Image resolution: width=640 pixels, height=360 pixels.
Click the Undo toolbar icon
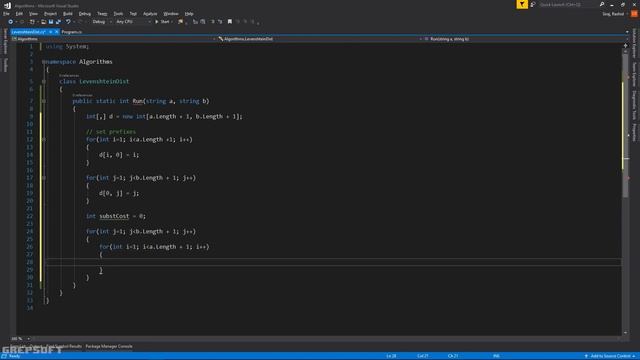pyautogui.click(x=68, y=22)
